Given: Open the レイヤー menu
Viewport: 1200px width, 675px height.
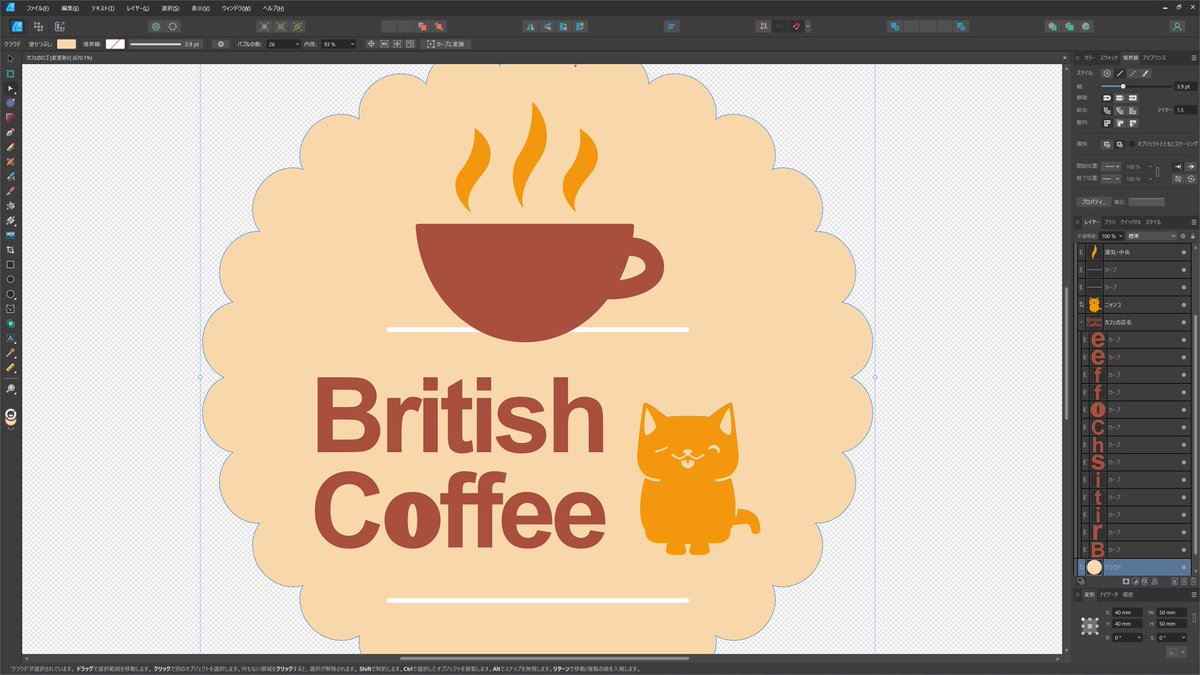Looking at the screenshot, I should click(137, 7).
